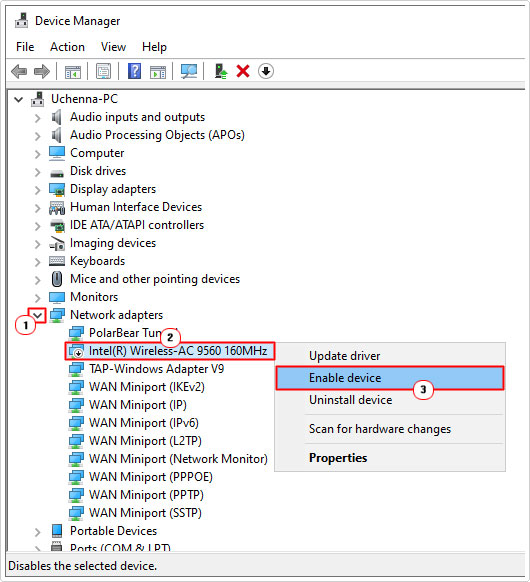Expand the Imaging devices category
This screenshot has width=530, height=582.
click(x=37, y=244)
